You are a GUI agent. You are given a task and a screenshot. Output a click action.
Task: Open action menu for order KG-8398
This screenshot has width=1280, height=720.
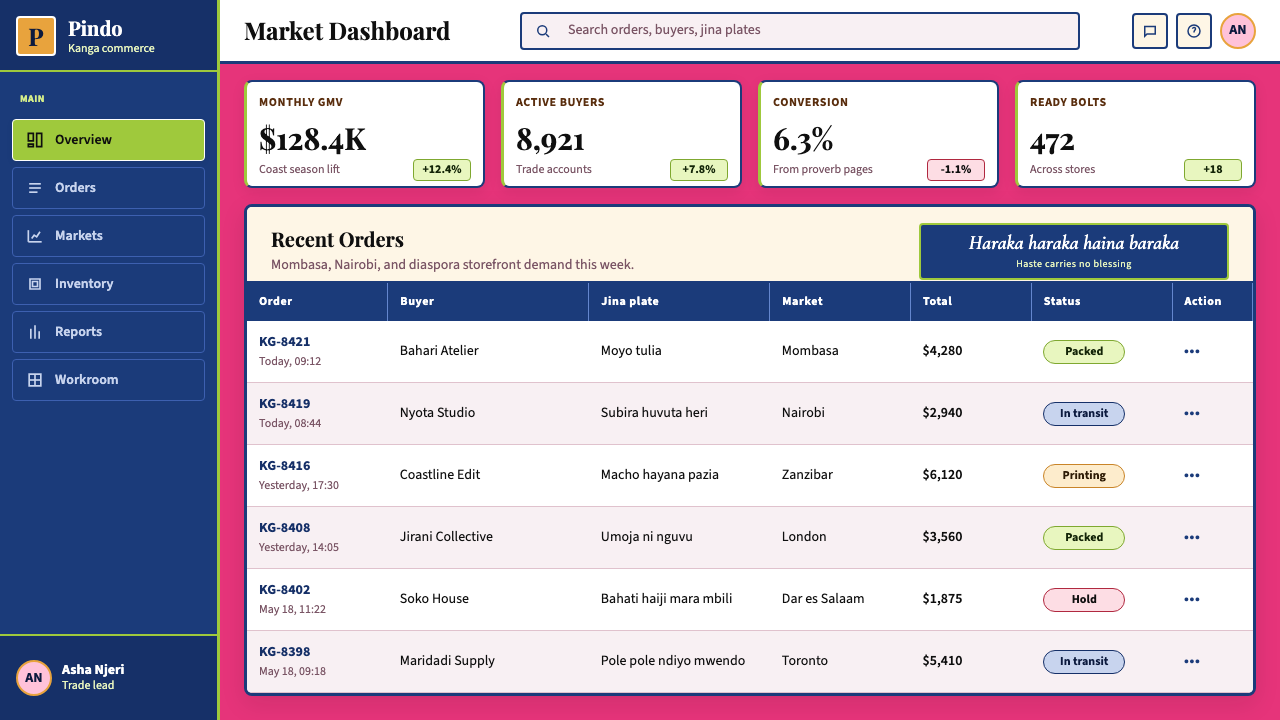tap(1192, 662)
